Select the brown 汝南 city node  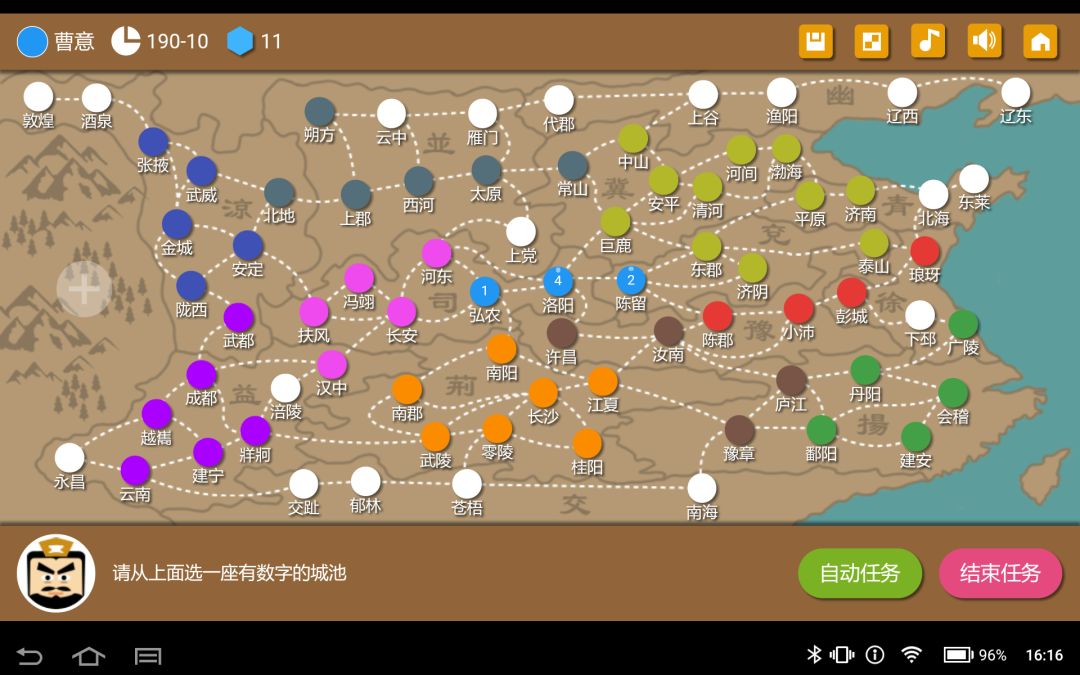pyautogui.click(x=668, y=331)
